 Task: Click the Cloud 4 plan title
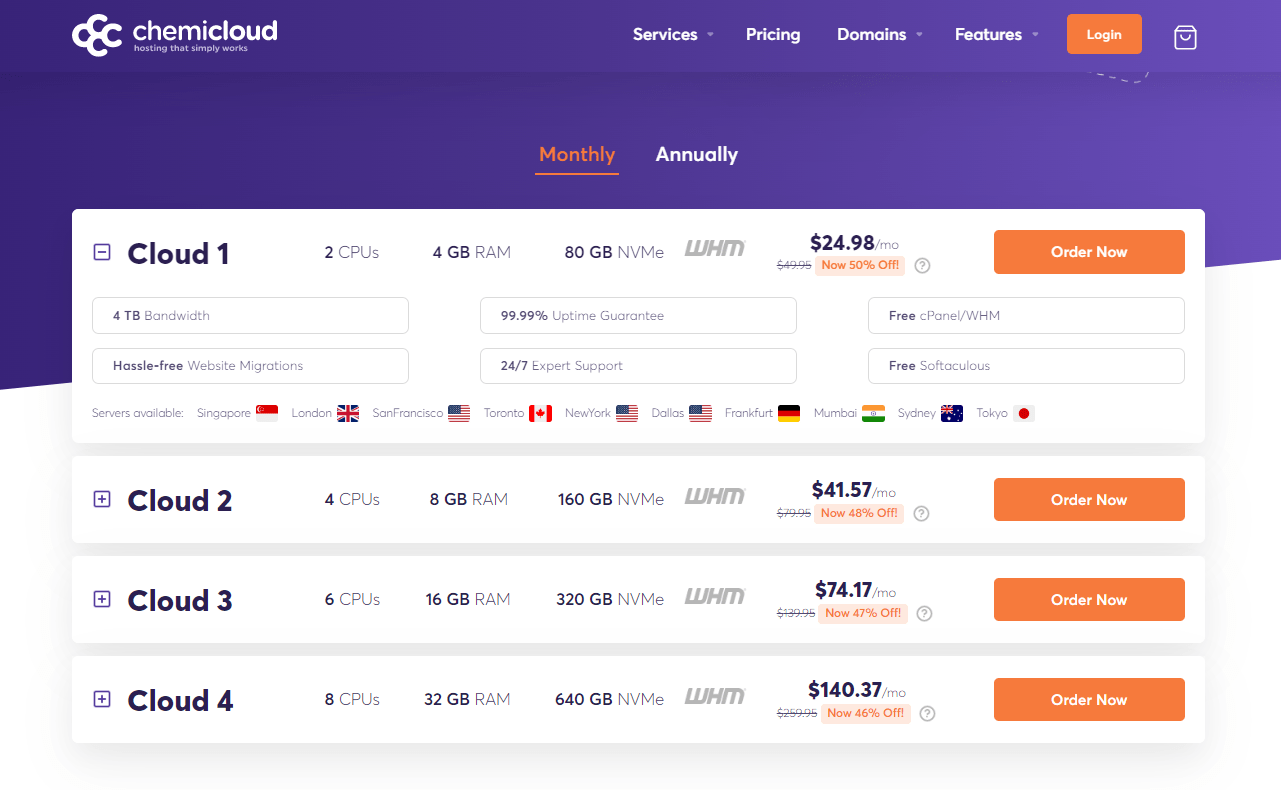coord(180,701)
